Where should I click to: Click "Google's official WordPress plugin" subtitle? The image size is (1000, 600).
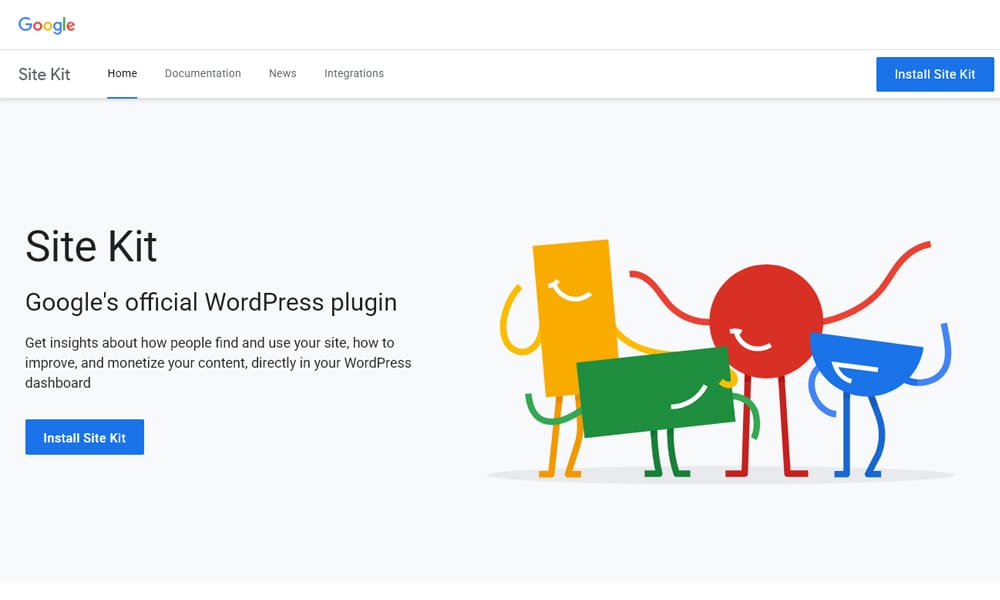click(211, 302)
